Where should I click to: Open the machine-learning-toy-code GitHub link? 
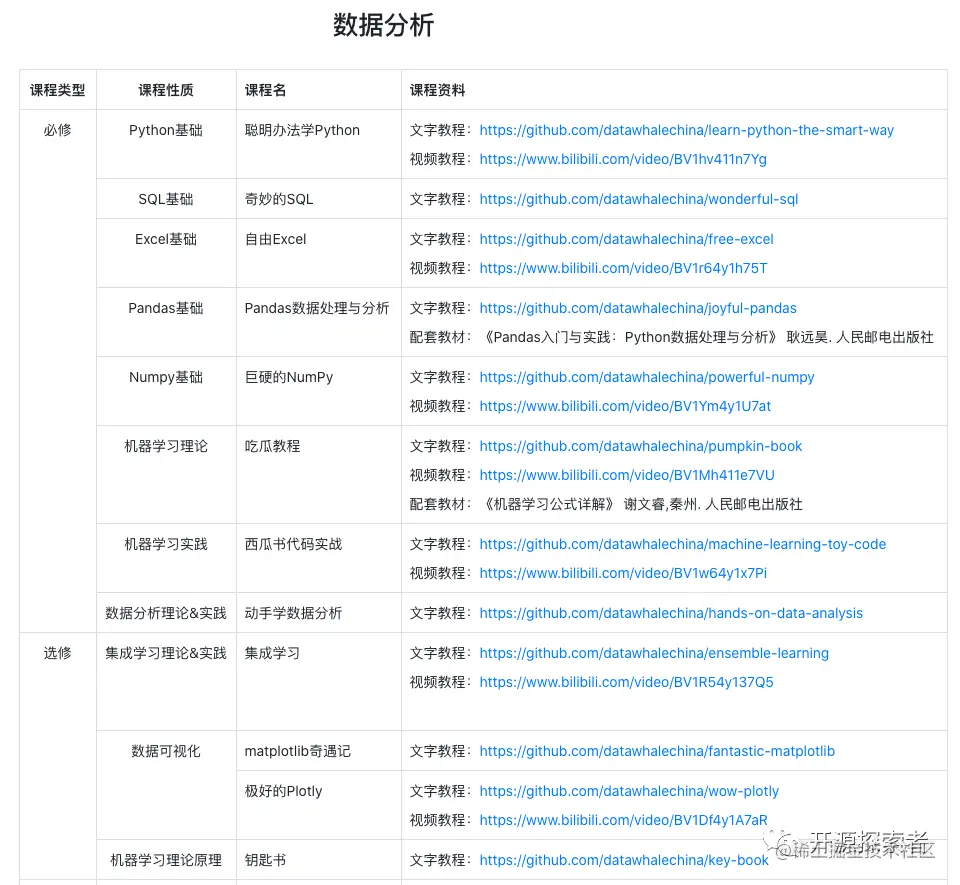[683, 544]
